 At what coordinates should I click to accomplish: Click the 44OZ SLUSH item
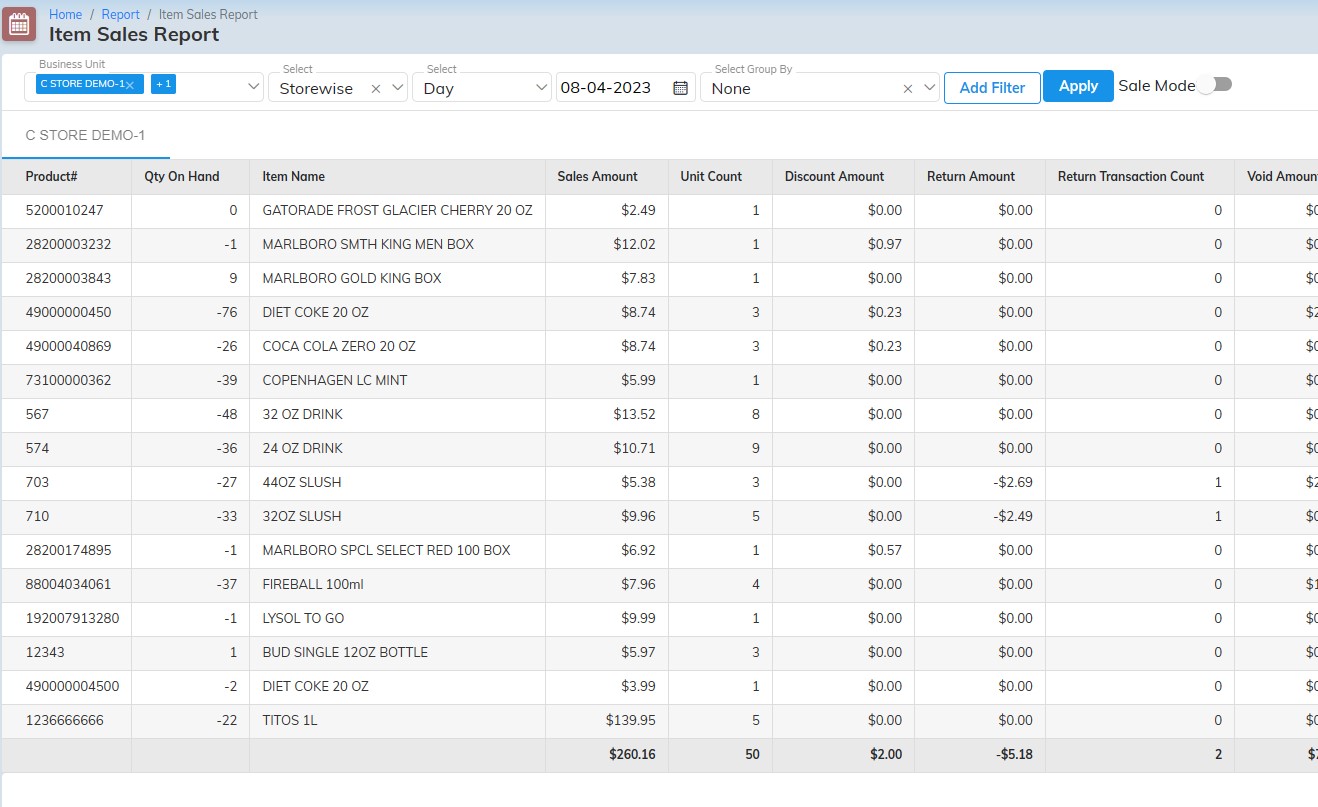pyautogui.click(x=302, y=483)
